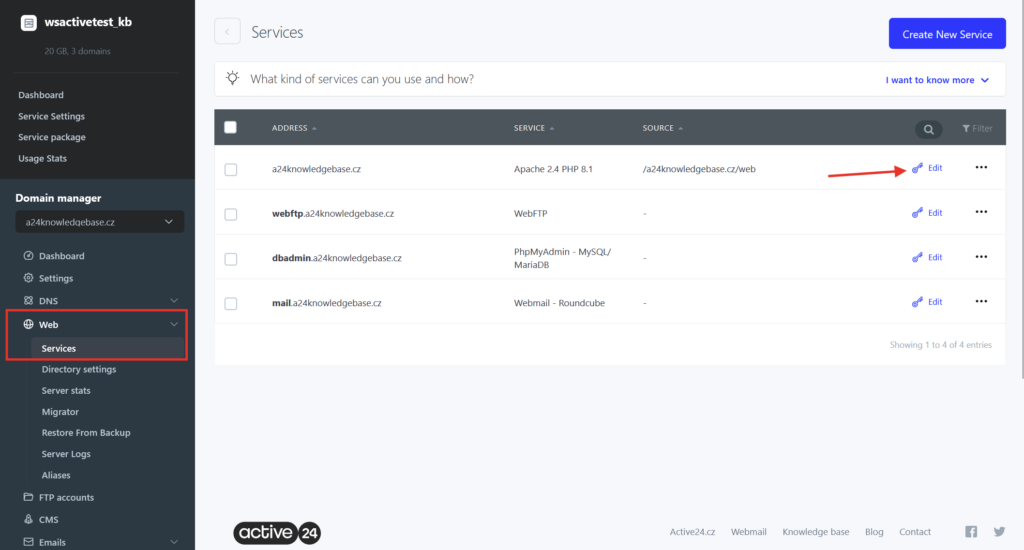Collapse the Web section chevron
The width and height of the screenshot is (1024, 550).
pos(174,324)
